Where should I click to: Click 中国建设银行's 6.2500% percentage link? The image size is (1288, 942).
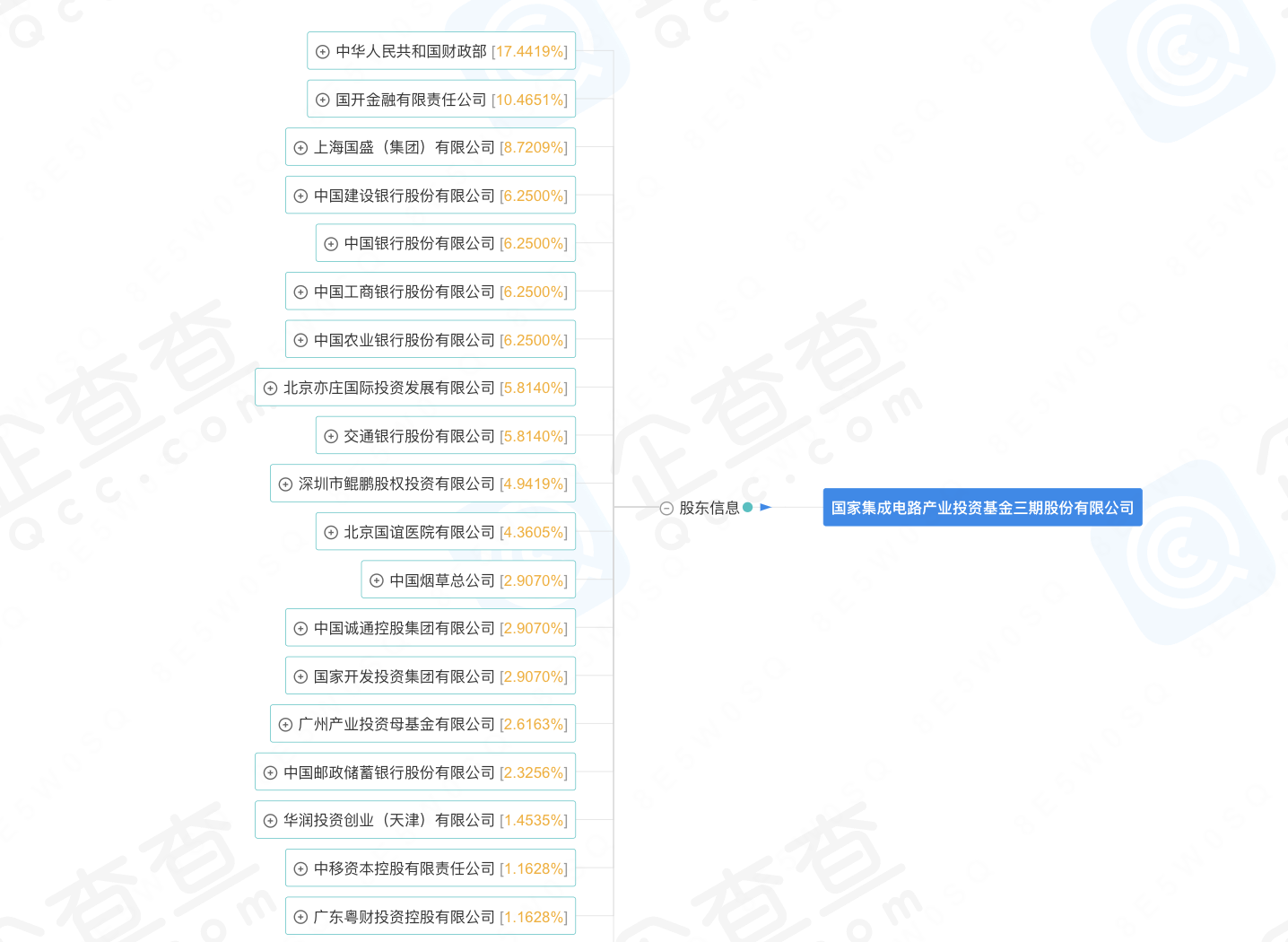[534, 195]
